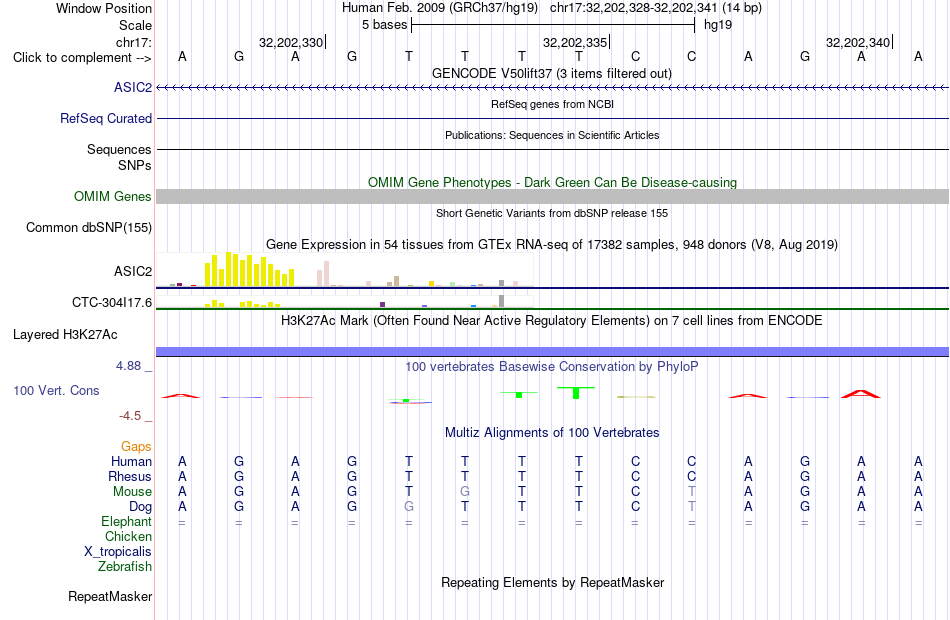The width and height of the screenshot is (950, 620).
Task: Click the 'Short Genetic Variants from dbSNP' title
Action: point(551,213)
